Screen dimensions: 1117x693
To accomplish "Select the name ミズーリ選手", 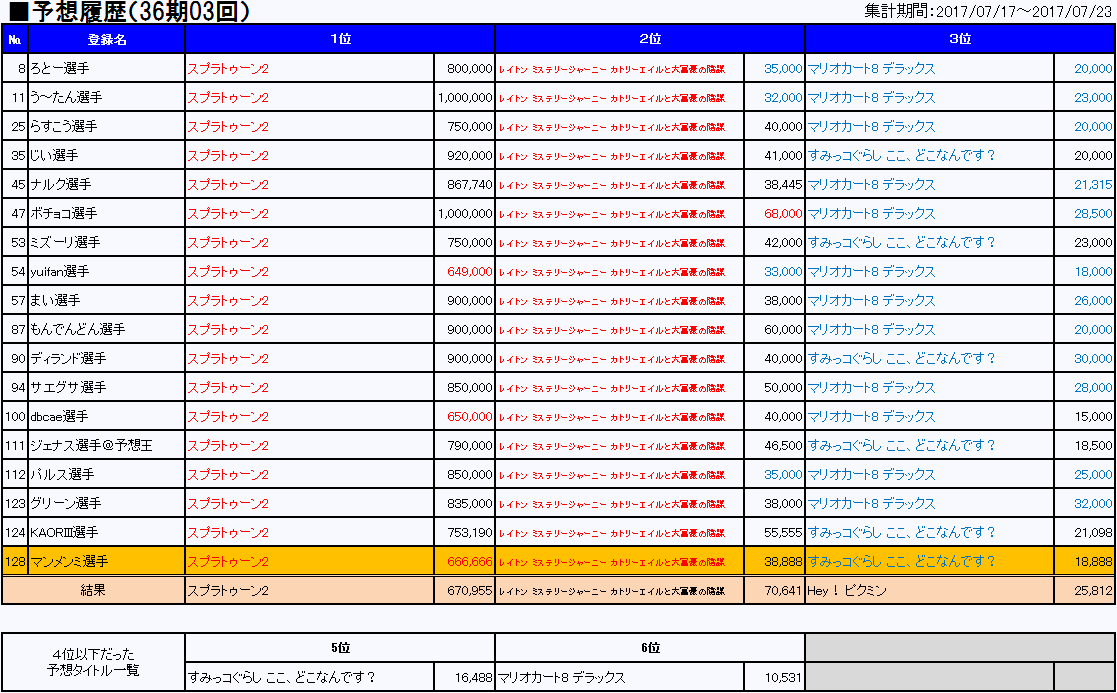I will pos(65,243).
